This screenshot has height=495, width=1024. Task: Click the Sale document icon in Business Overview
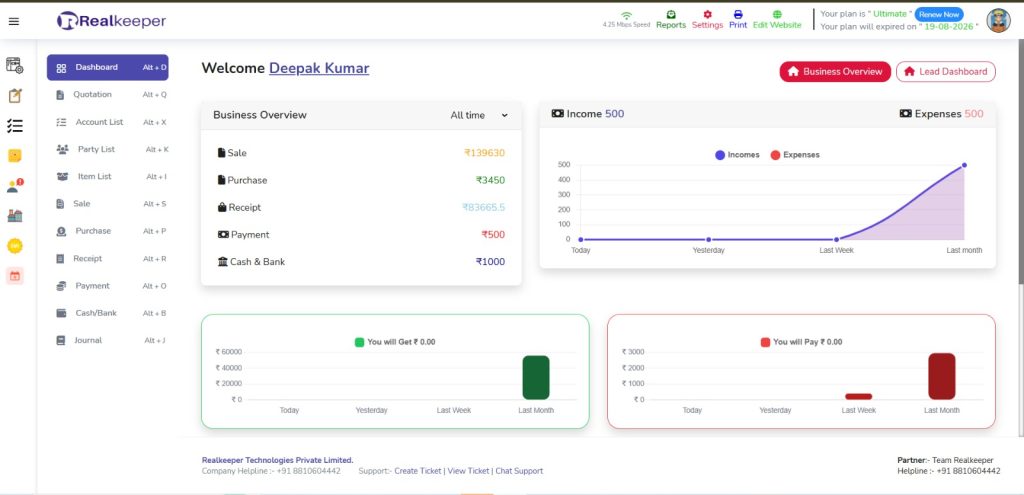pyautogui.click(x=221, y=153)
